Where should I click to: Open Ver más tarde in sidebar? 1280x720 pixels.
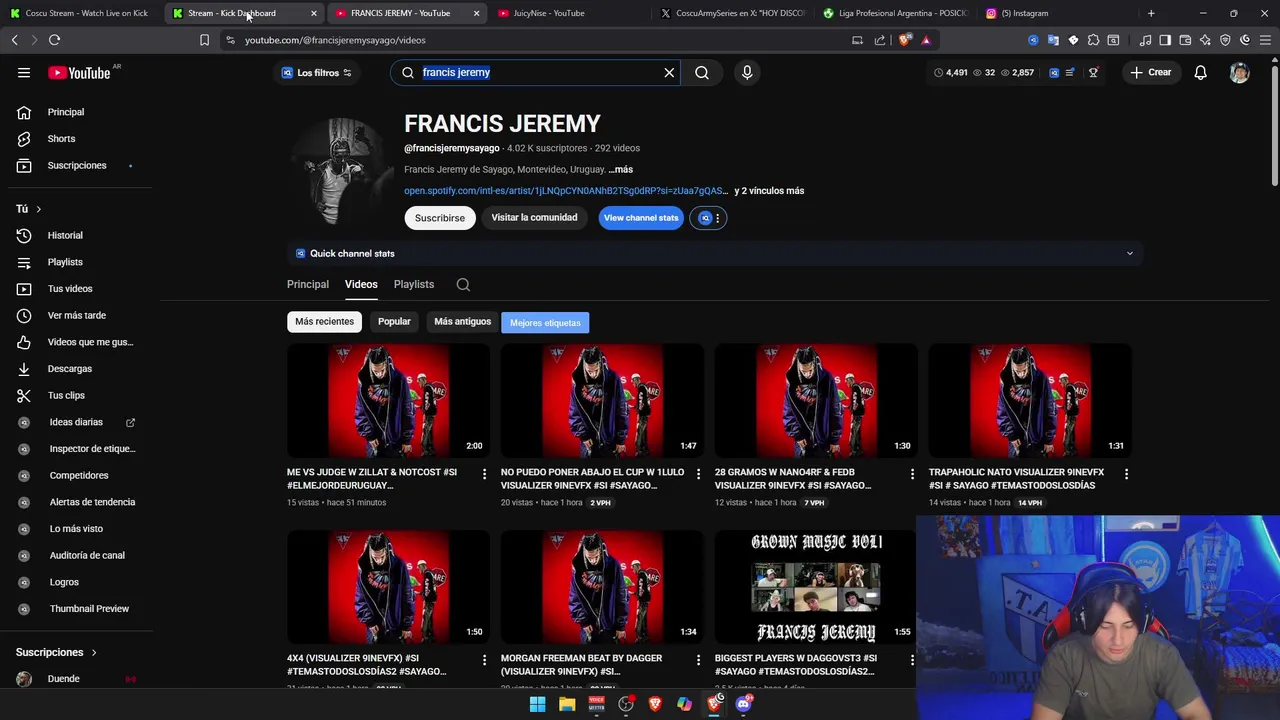click(x=78, y=315)
